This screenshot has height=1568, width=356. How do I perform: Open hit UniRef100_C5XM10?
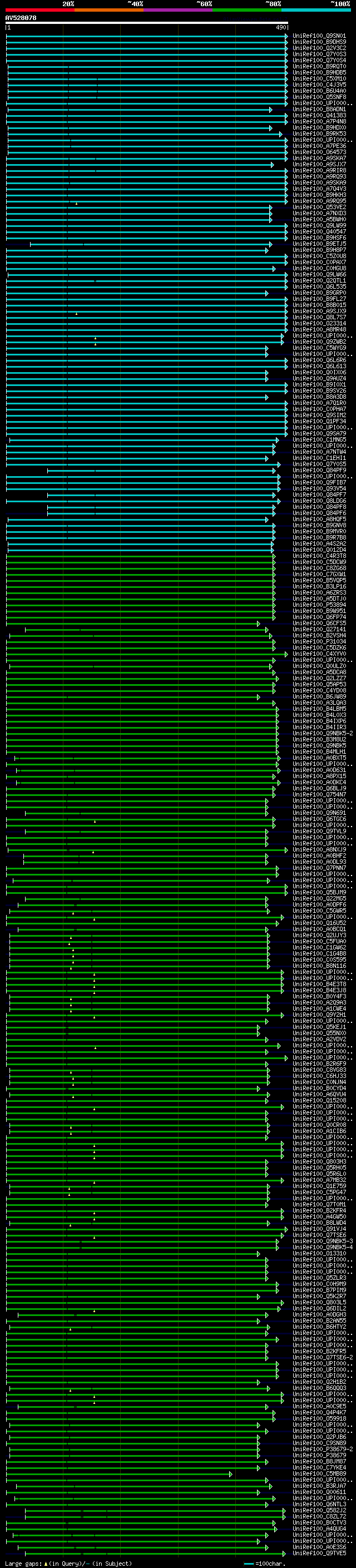tap(319, 78)
